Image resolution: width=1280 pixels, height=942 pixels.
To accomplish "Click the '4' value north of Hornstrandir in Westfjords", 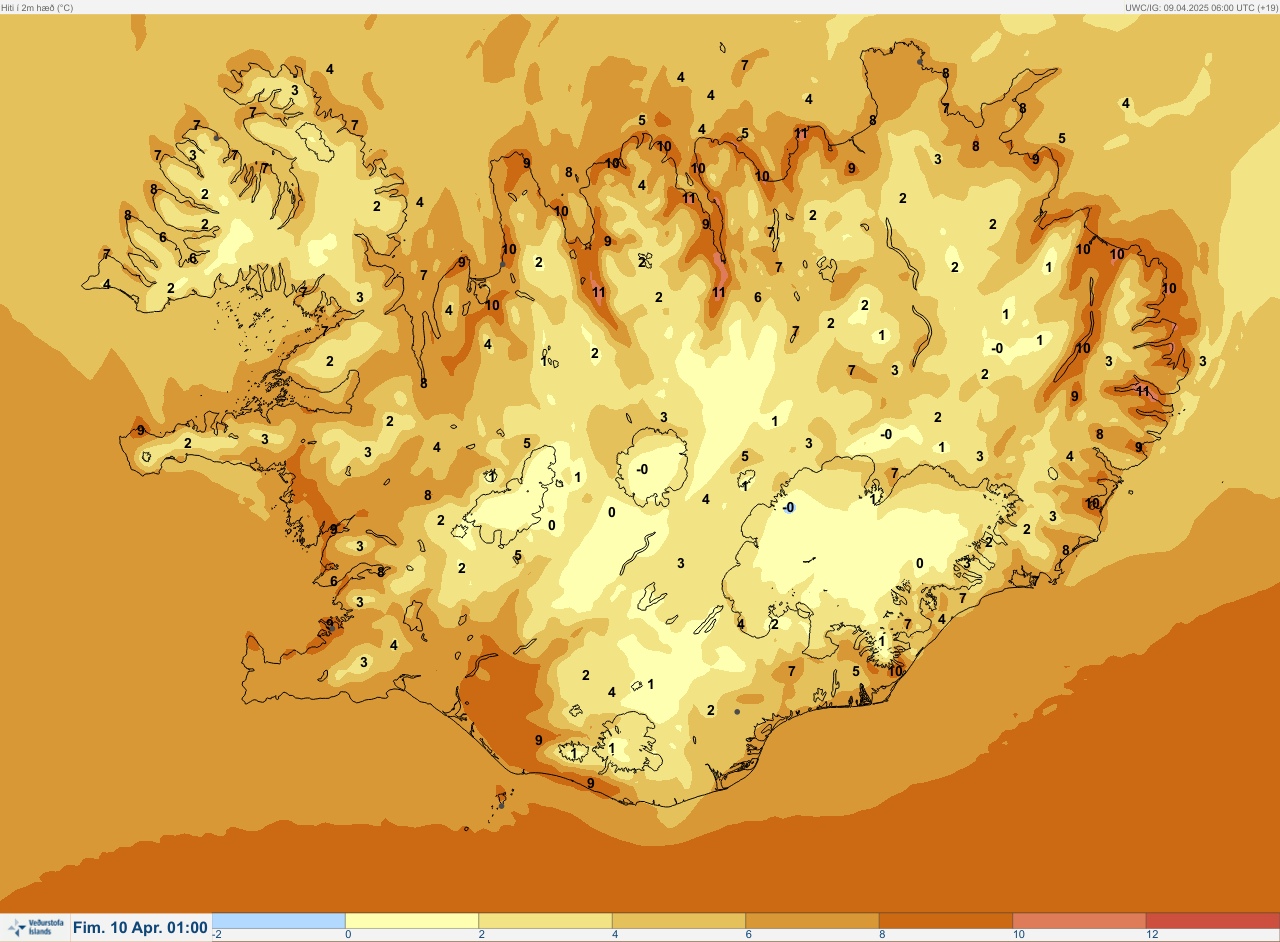I will [x=330, y=69].
